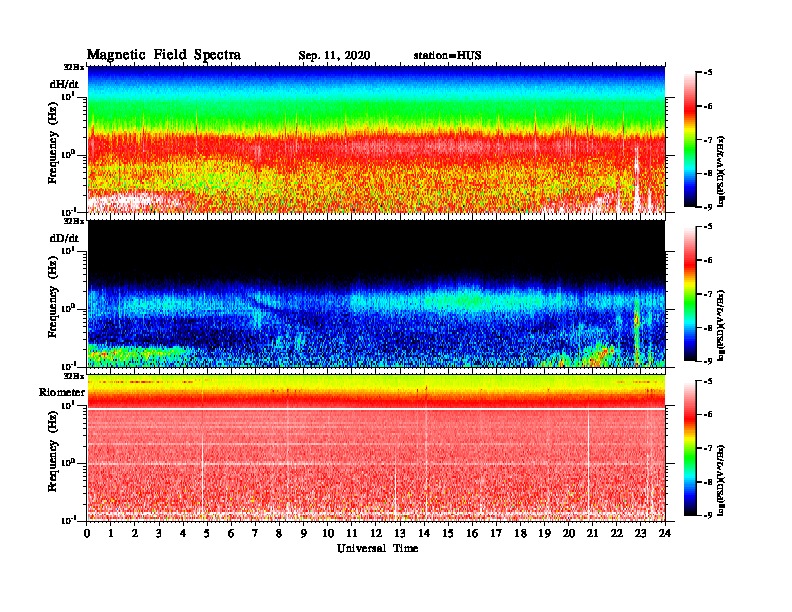
Task: Click the log PSD label beside dH/dt color scale
Action: coord(722,171)
